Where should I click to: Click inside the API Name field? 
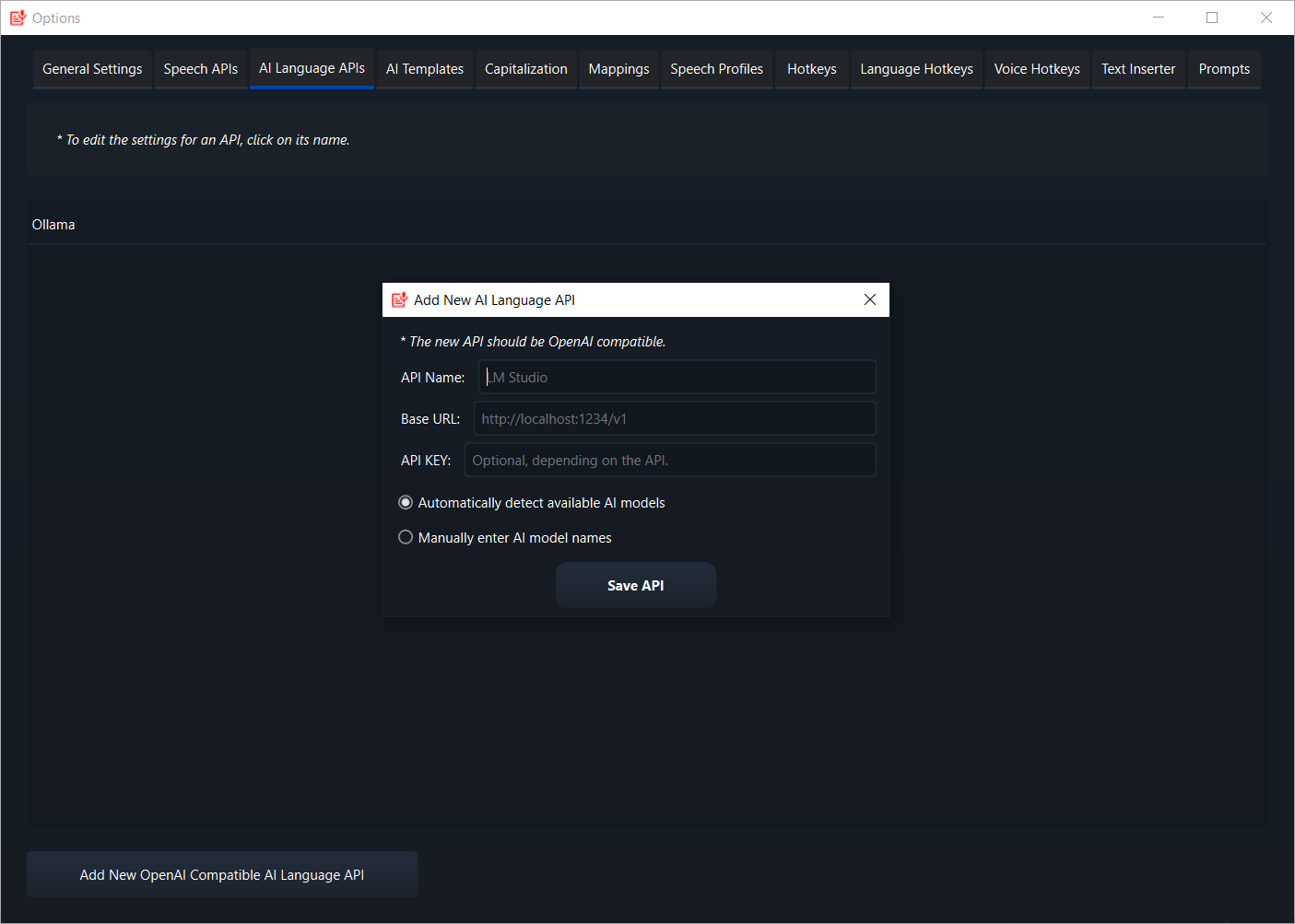(x=677, y=376)
